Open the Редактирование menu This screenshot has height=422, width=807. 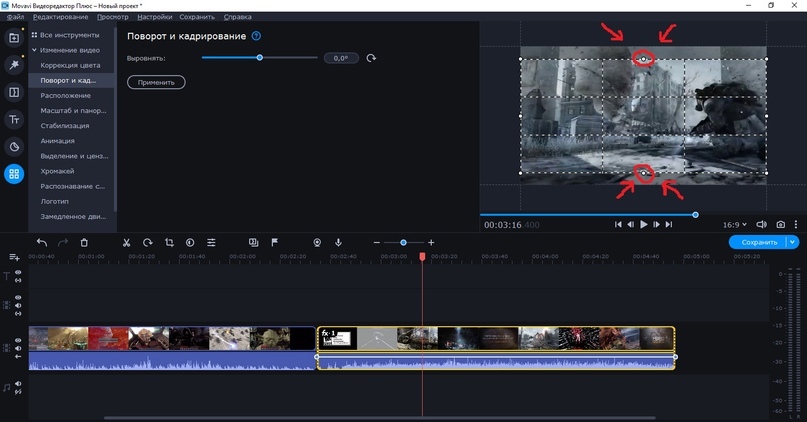[x=60, y=17]
